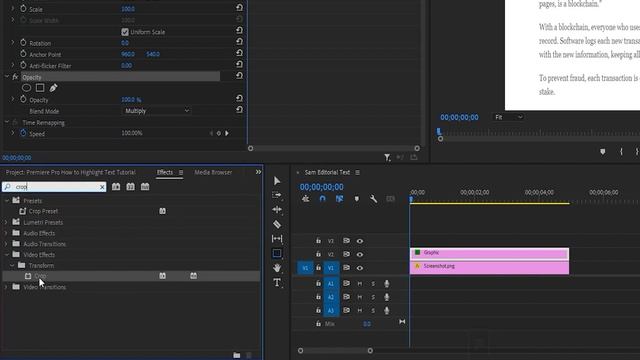Toggle insert sequence as nest button
This screenshot has height=360, width=640.
[x=305, y=199]
